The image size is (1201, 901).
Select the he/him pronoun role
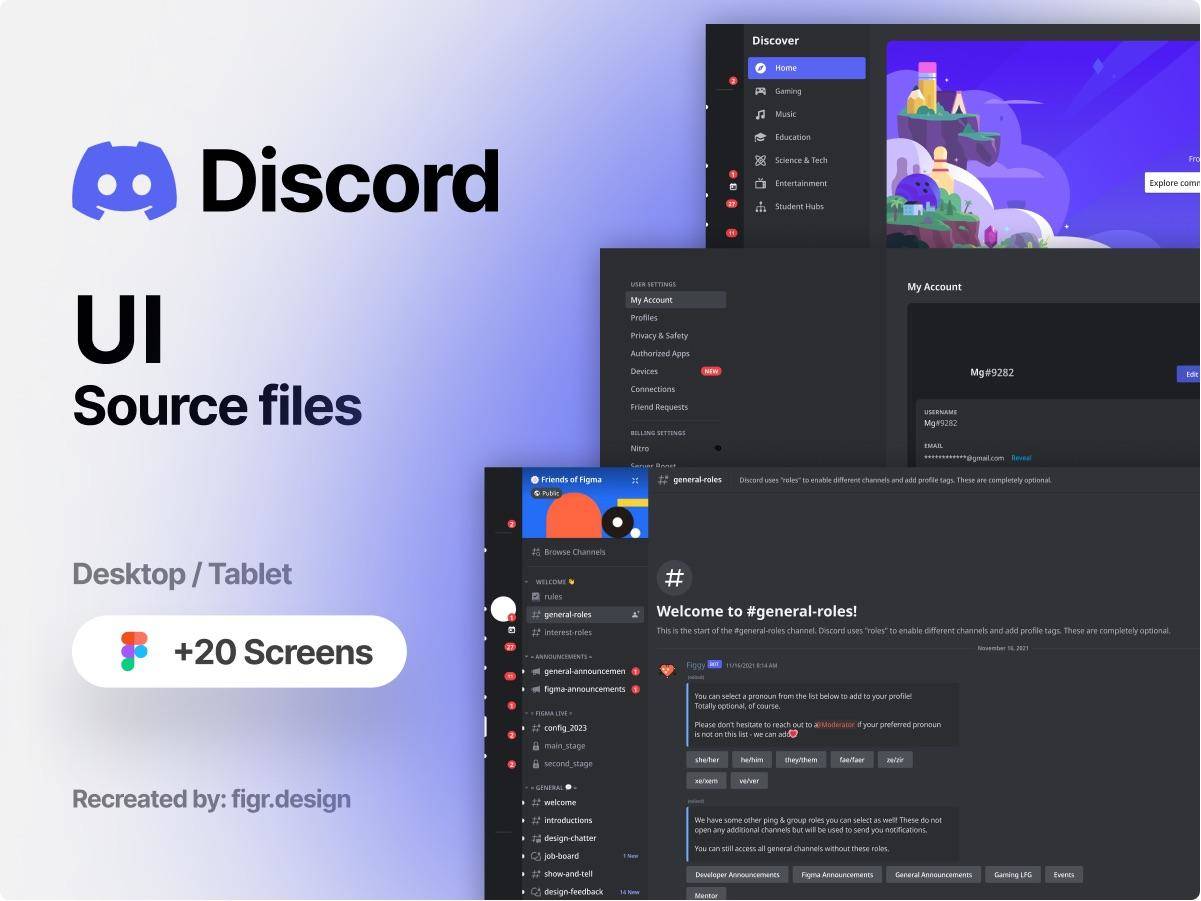751,760
